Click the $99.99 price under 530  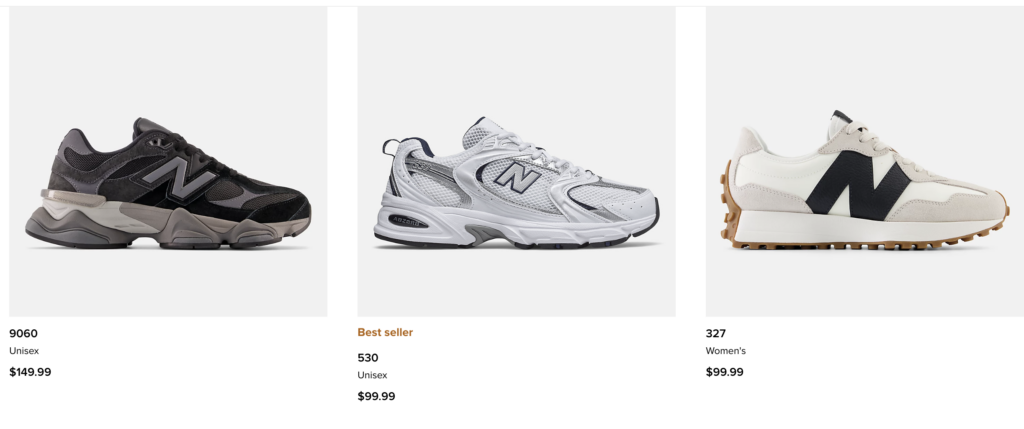[x=376, y=396]
